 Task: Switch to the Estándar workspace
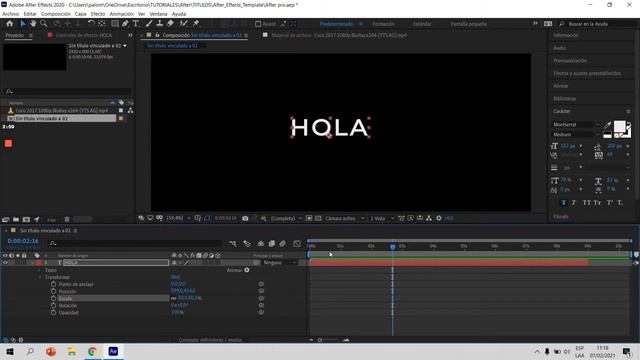(422, 24)
